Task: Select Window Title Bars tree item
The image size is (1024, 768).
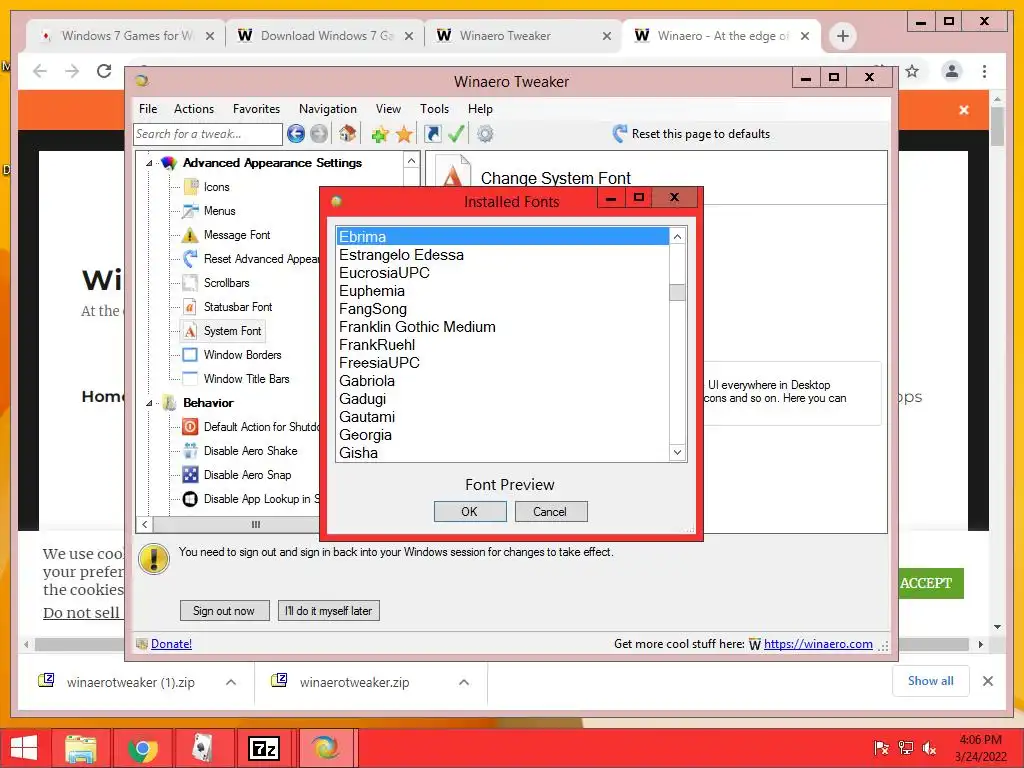Action: point(246,379)
